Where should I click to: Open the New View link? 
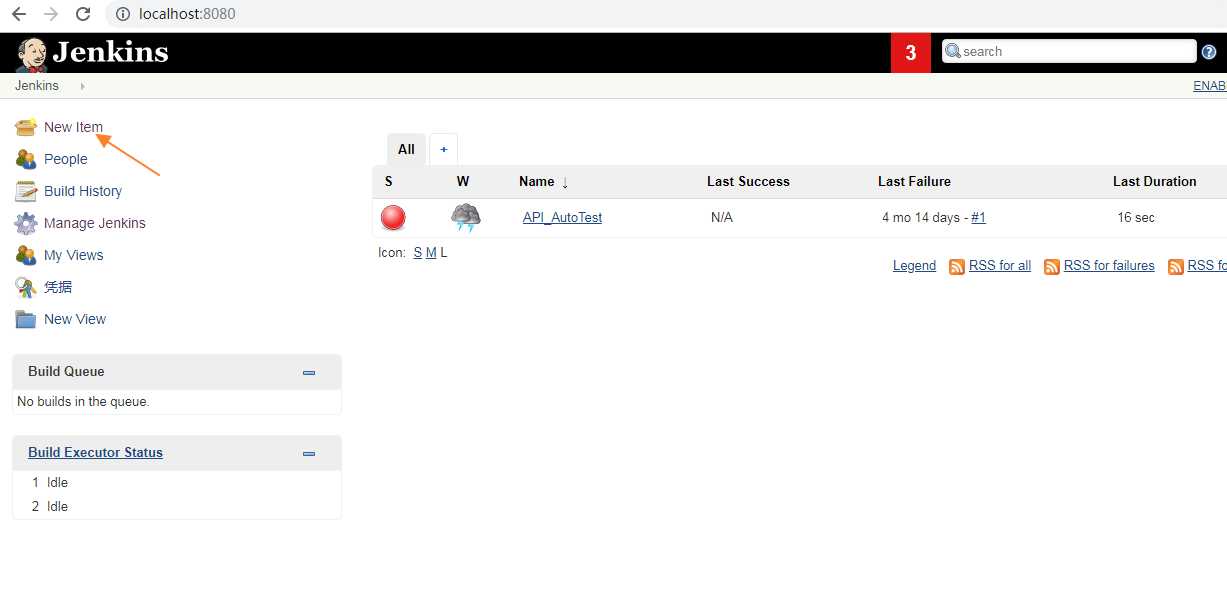click(x=75, y=319)
